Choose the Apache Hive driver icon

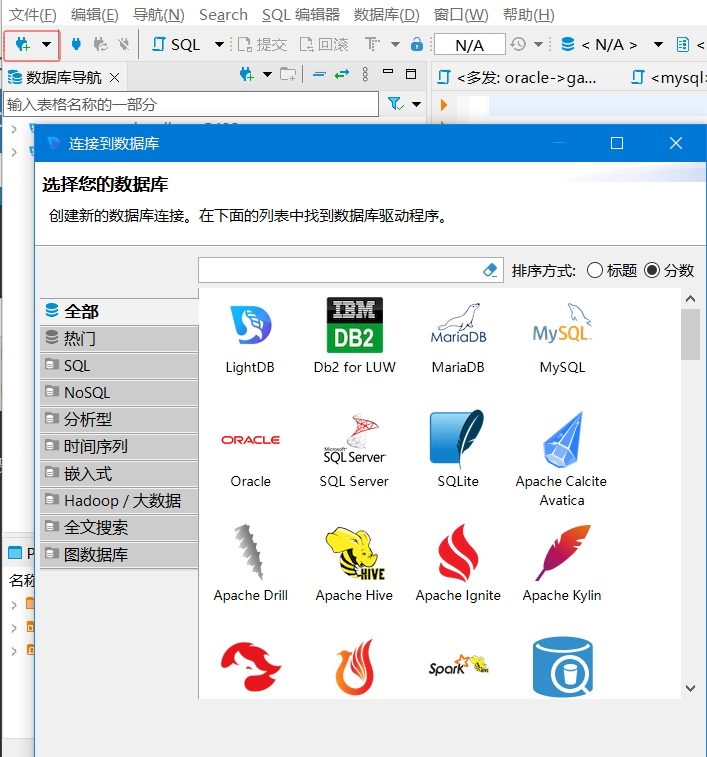(x=355, y=553)
